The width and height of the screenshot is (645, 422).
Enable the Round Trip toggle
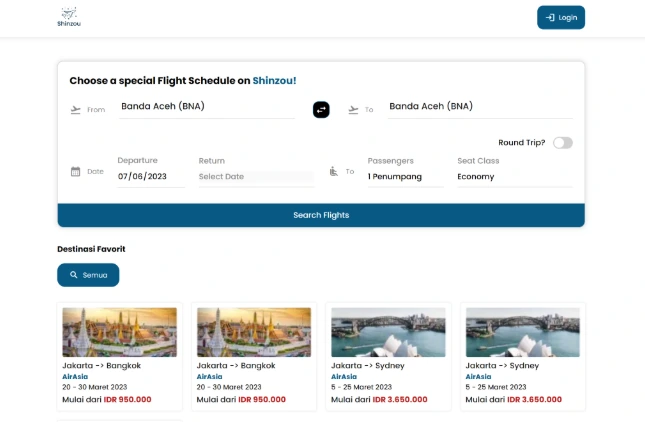[x=562, y=142]
